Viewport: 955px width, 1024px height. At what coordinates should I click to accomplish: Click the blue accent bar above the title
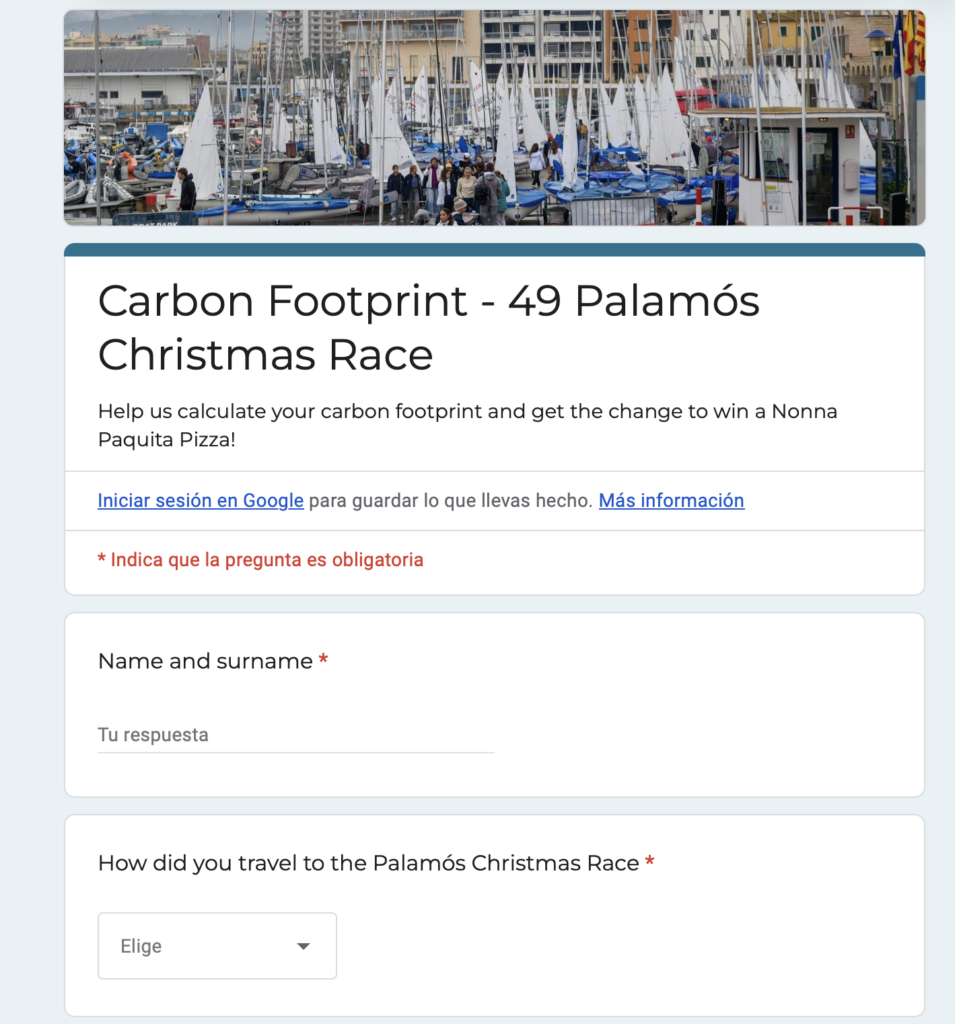tap(494, 249)
